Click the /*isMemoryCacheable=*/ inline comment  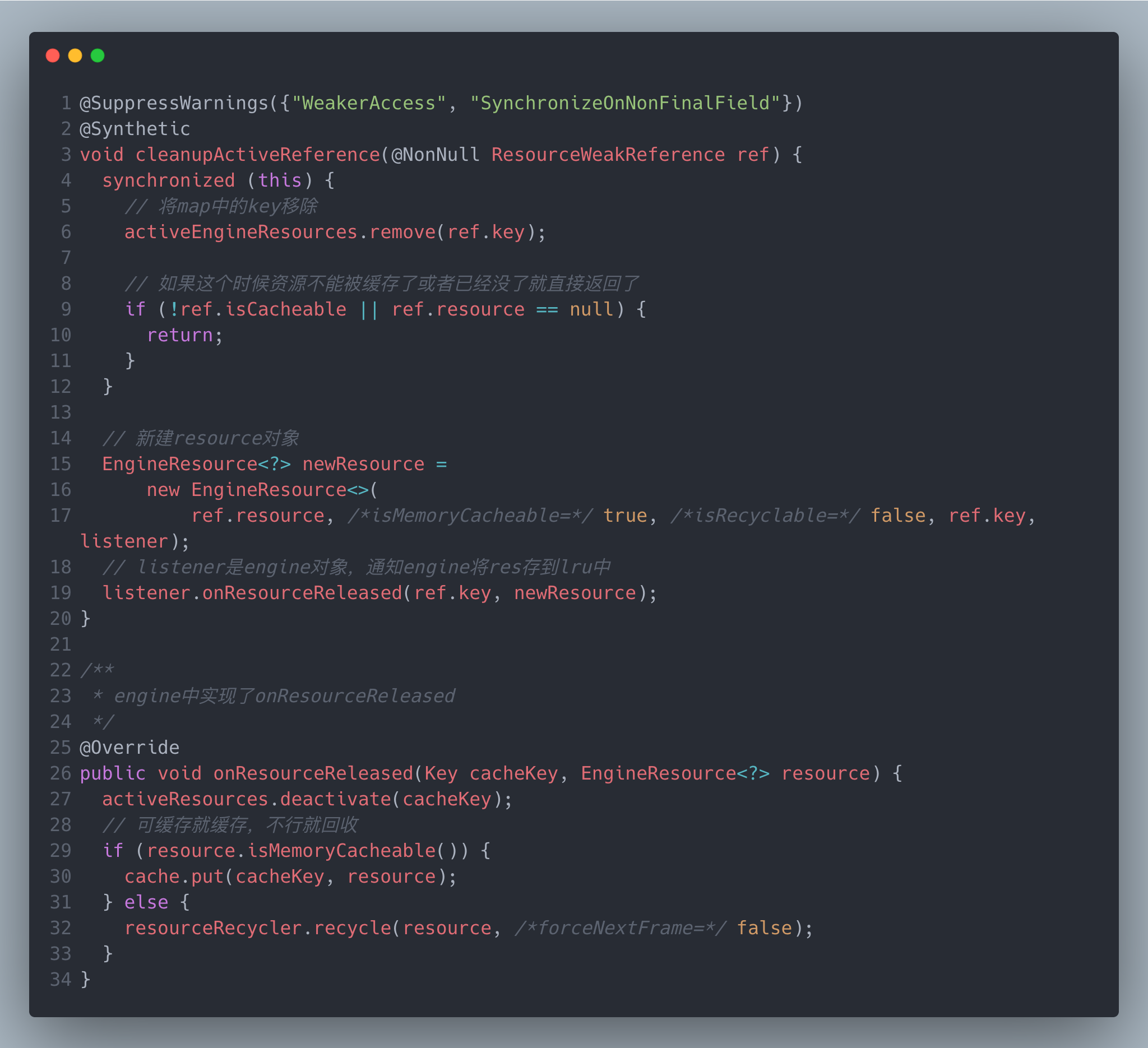point(470,515)
